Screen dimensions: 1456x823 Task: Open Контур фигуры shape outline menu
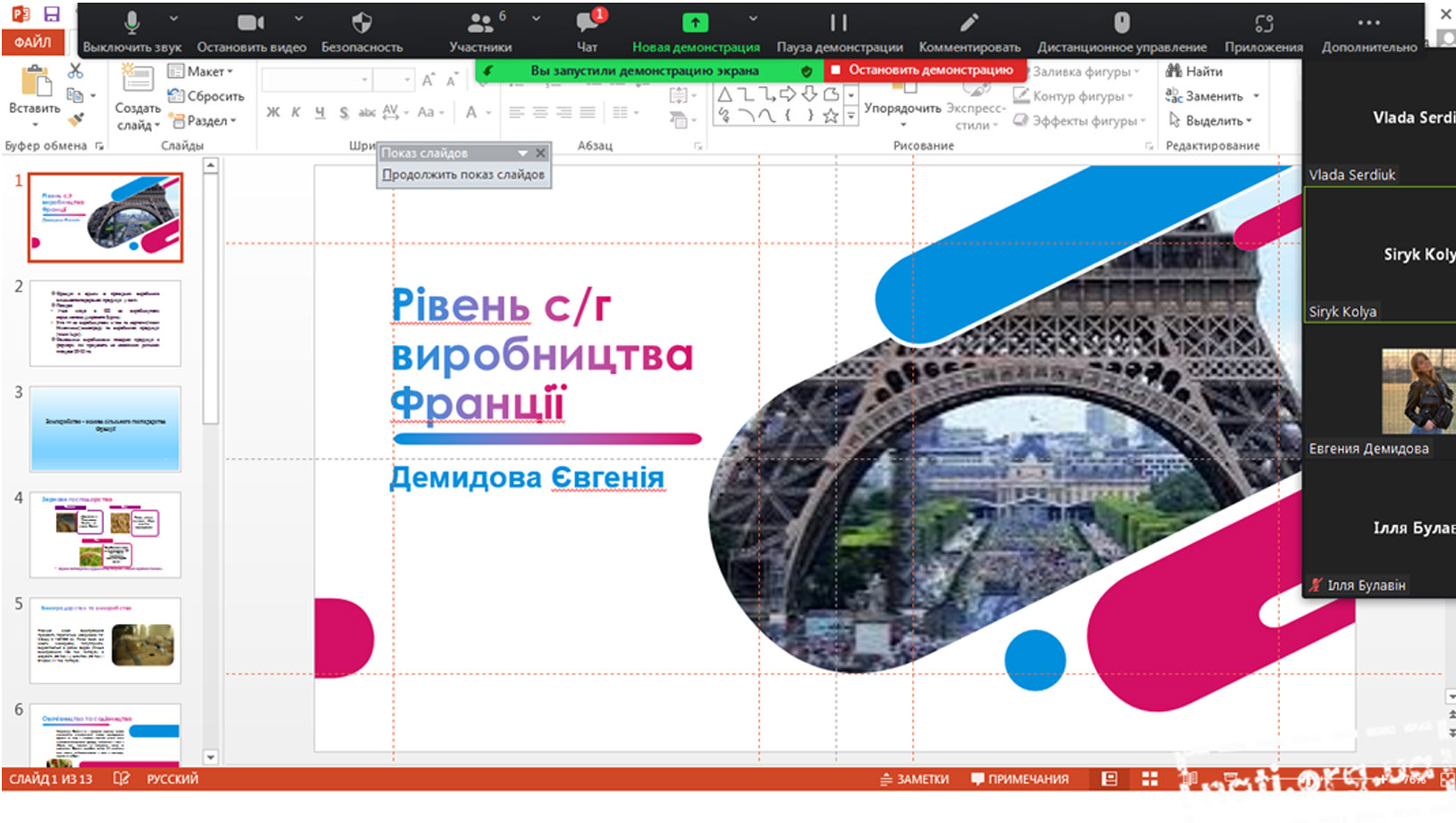1074,95
